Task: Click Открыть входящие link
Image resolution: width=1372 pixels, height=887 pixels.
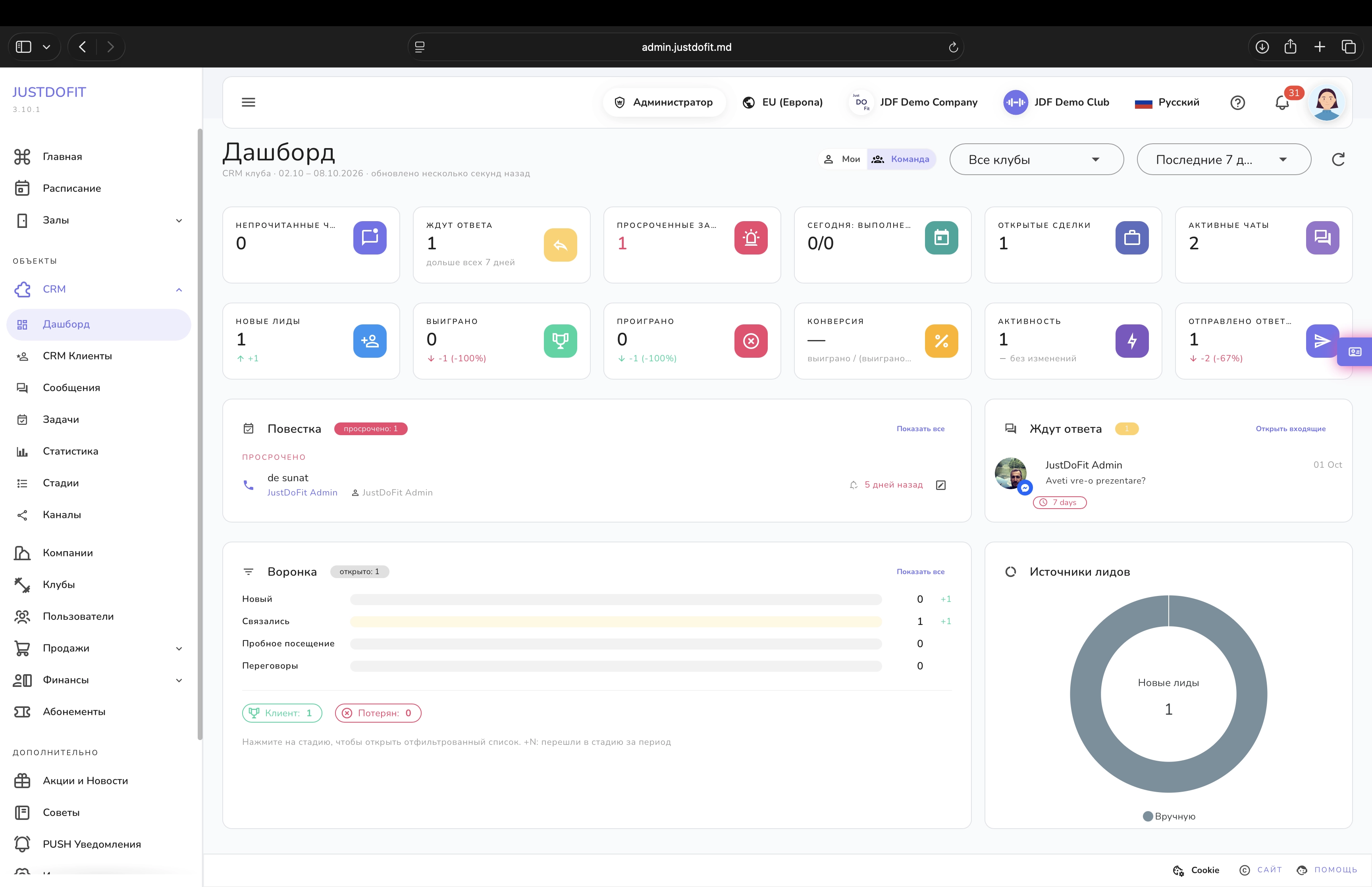Action: click(1290, 428)
